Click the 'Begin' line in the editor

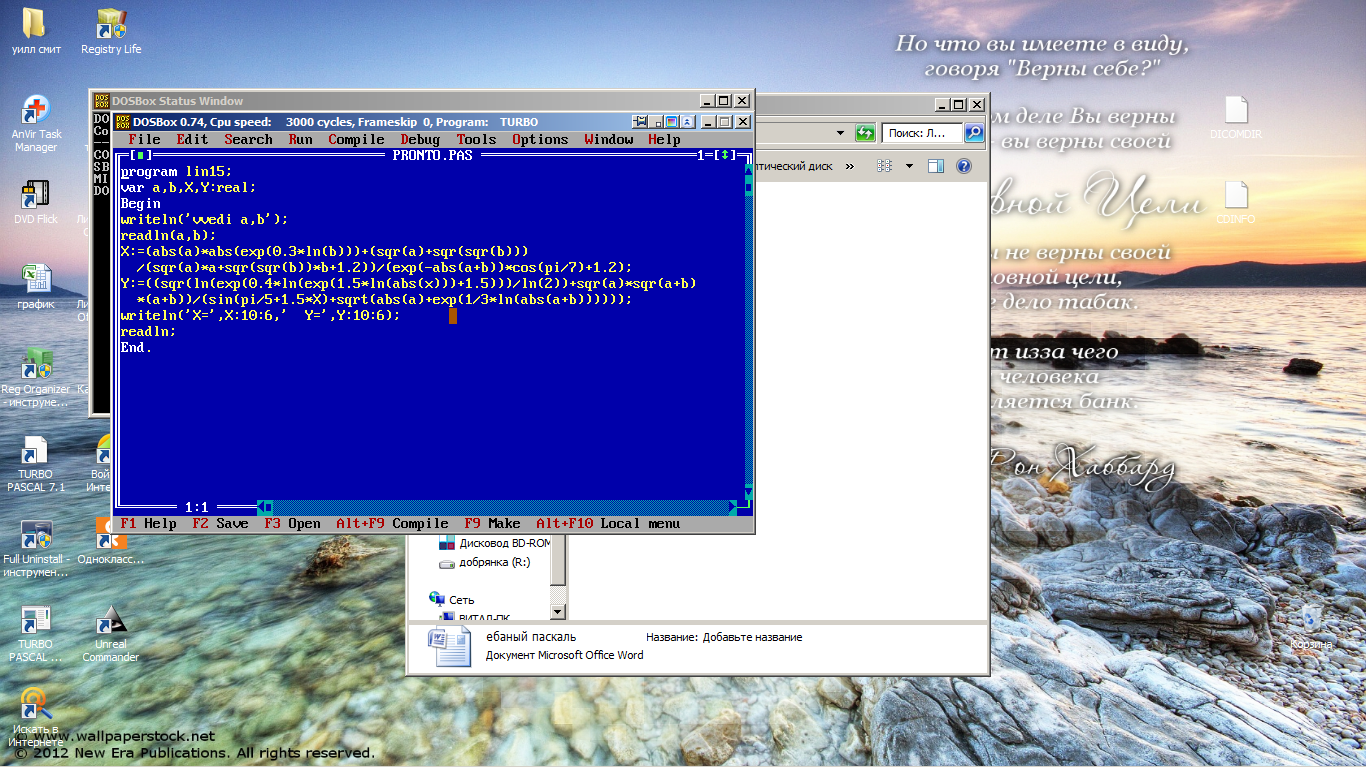pos(141,204)
